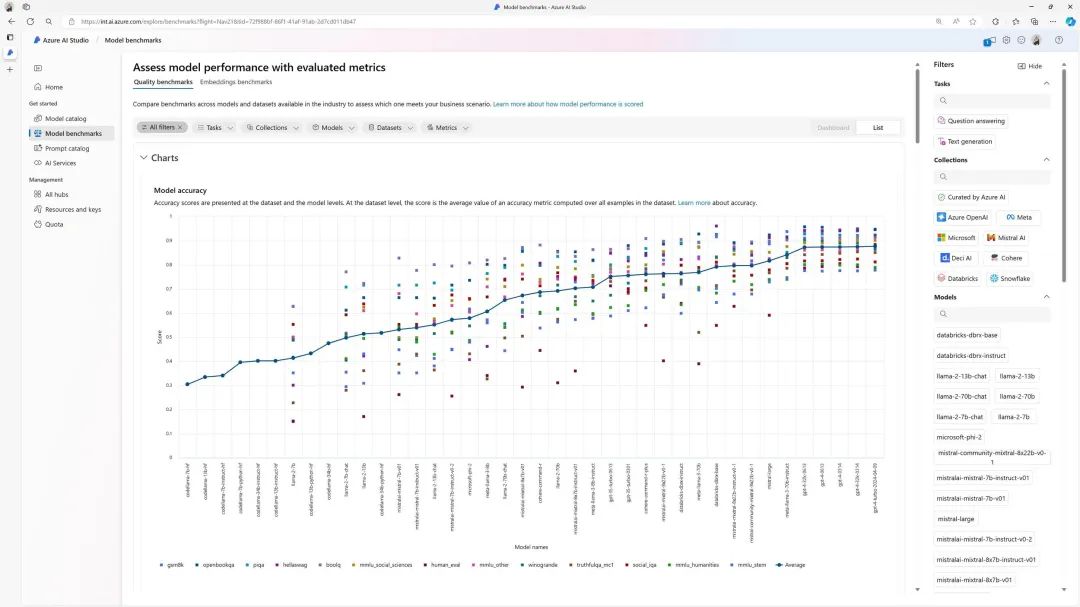Collapse the Tasks filter section chevron

[x=1046, y=83]
